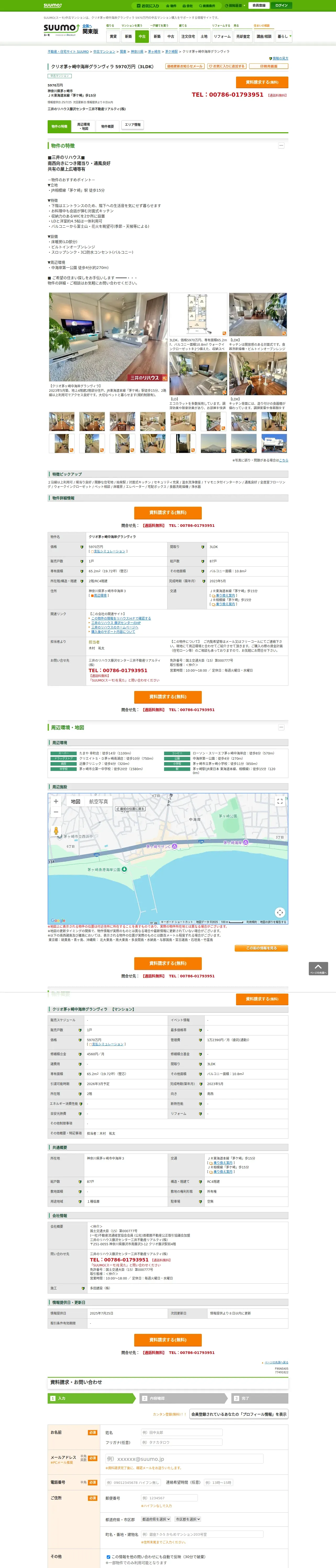Screen dimensions: 336x1568
Task: Toggle map fullscreen view
Action: (x=280, y=801)
